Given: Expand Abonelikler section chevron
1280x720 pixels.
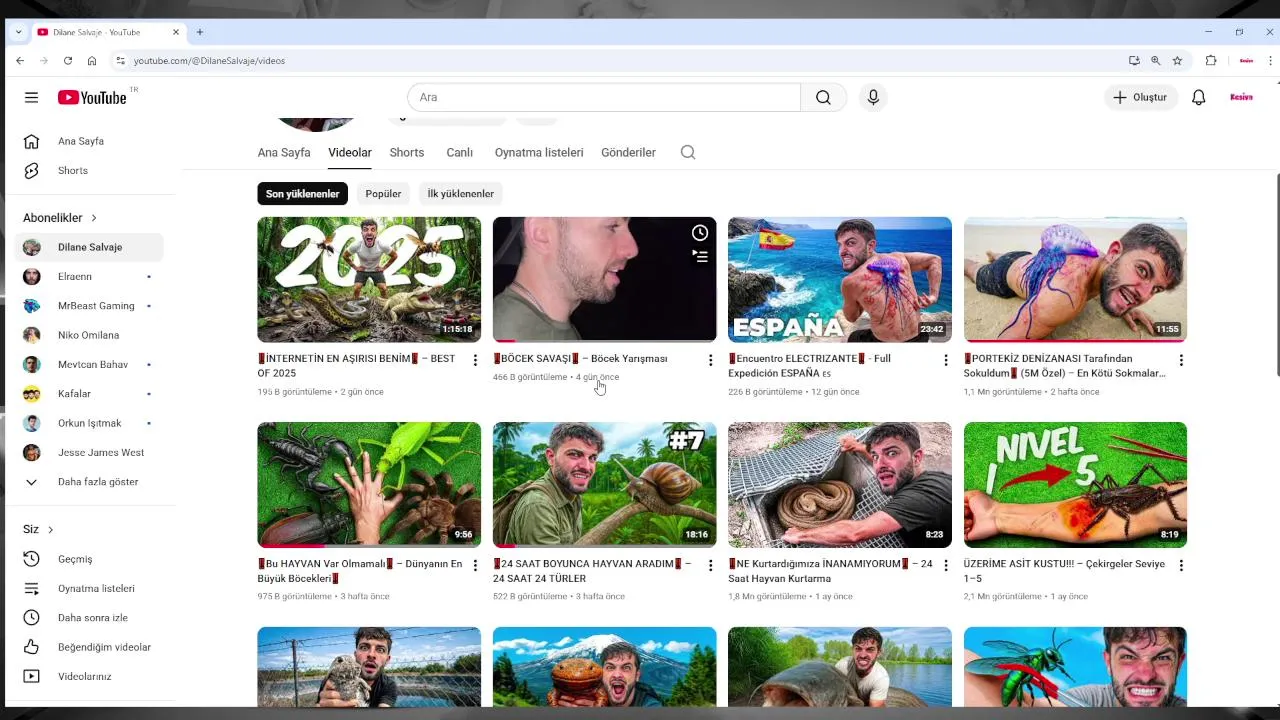Looking at the screenshot, I should 94,218.
